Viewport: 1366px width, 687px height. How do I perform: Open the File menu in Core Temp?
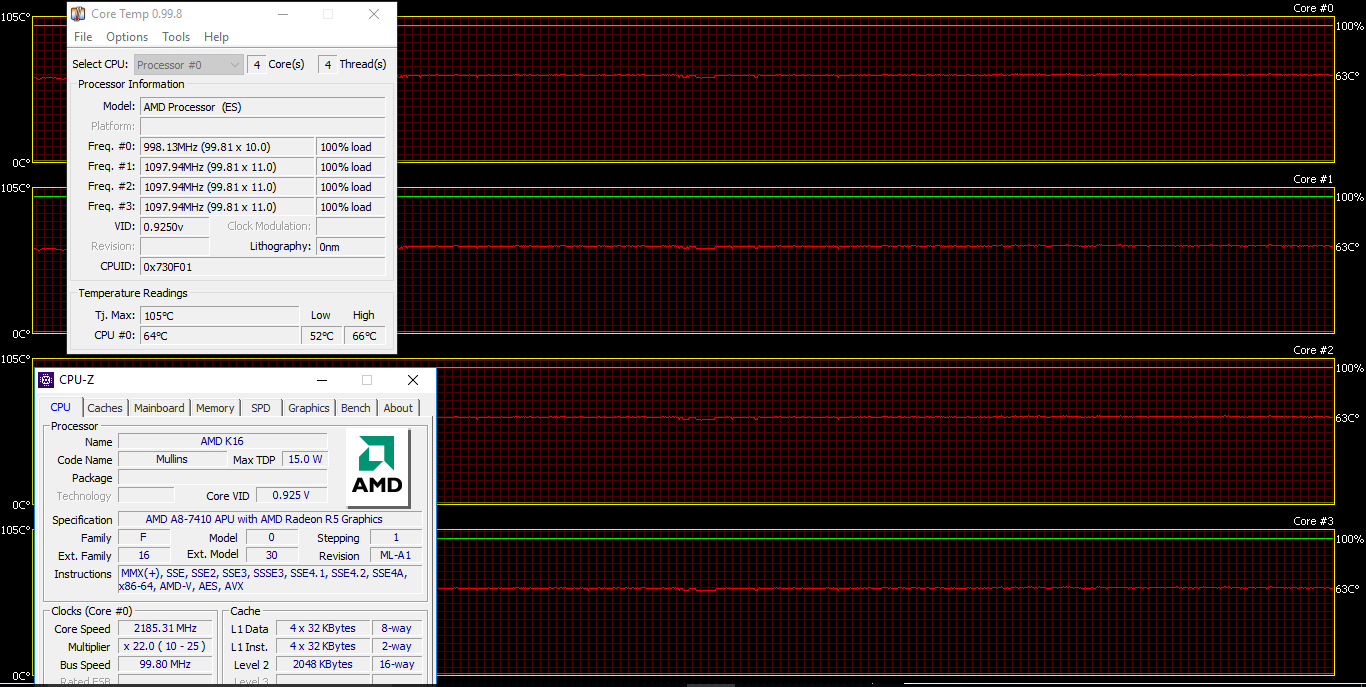pos(83,37)
